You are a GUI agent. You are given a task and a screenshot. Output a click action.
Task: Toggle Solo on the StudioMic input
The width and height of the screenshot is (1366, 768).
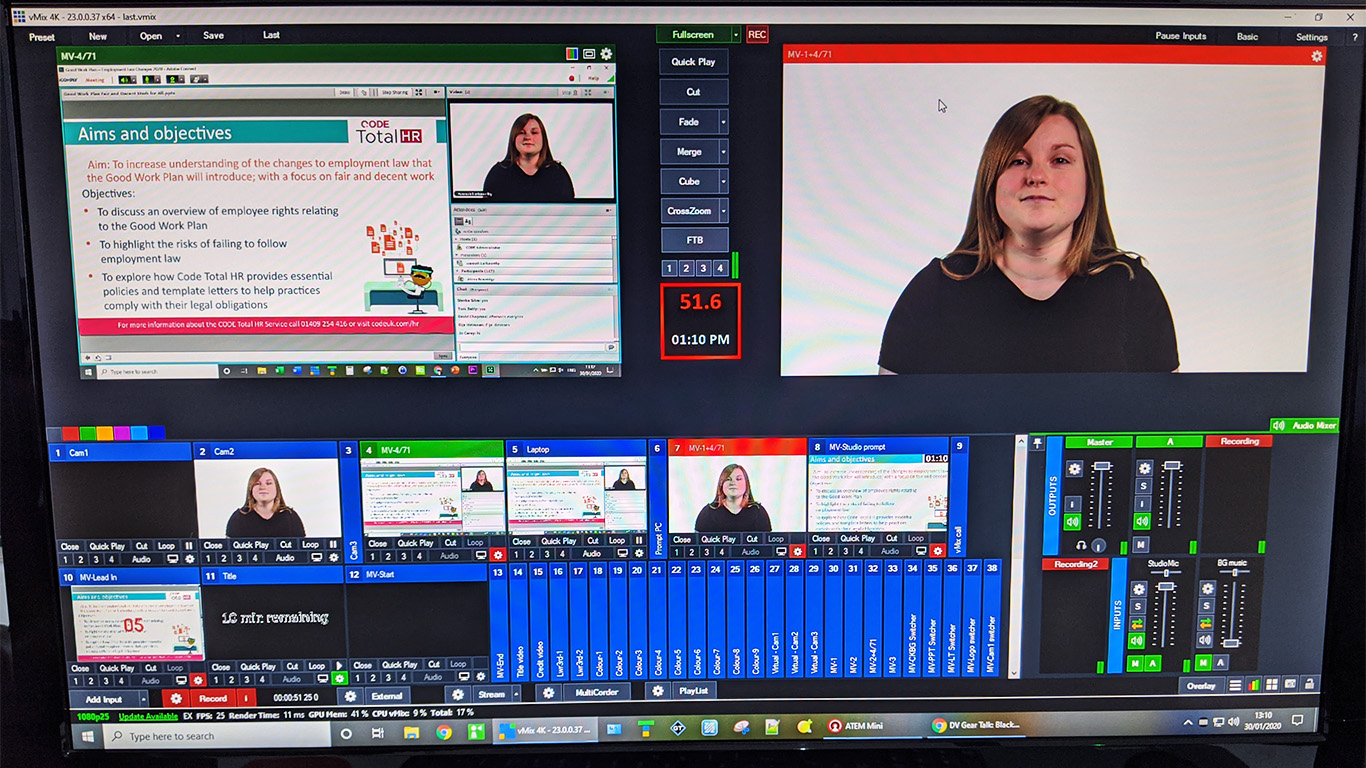(x=1138, y=607)
